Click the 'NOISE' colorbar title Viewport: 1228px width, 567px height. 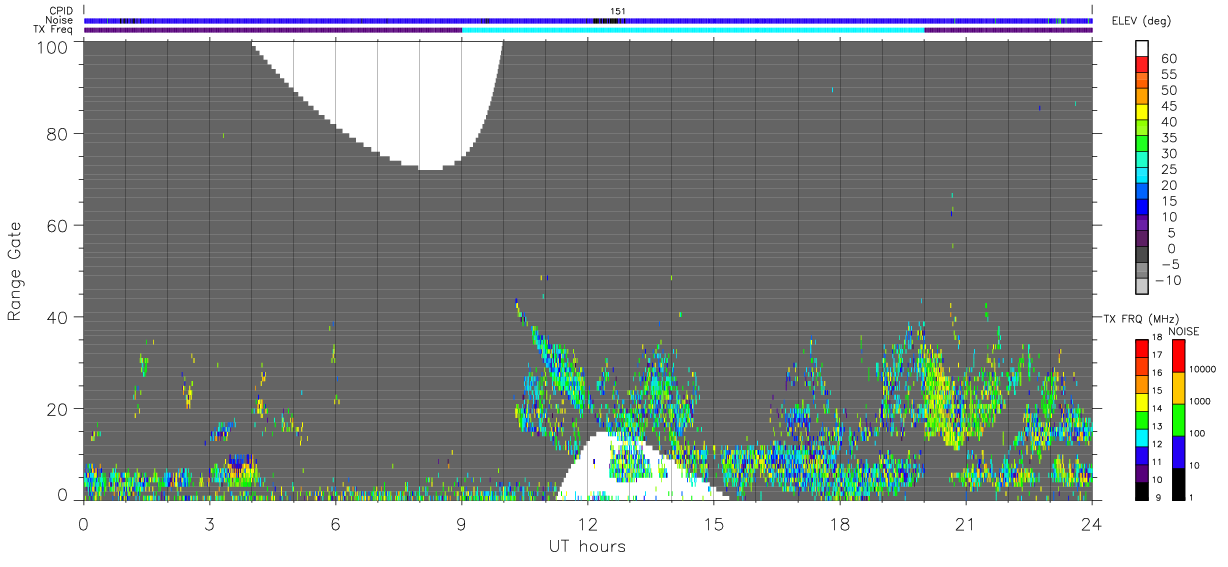(1184, 331)
